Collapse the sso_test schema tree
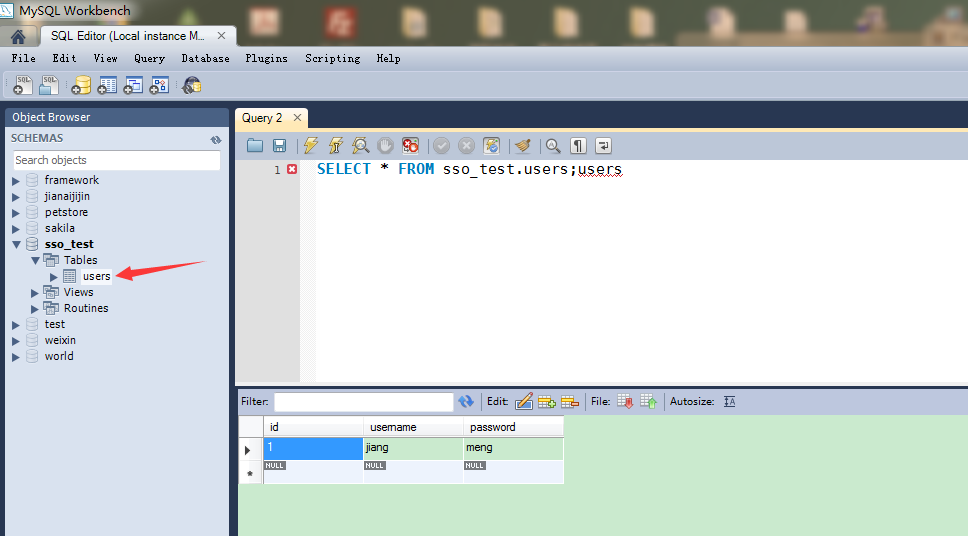This screenshot has width=968, height=536. (x=16, y=245)
